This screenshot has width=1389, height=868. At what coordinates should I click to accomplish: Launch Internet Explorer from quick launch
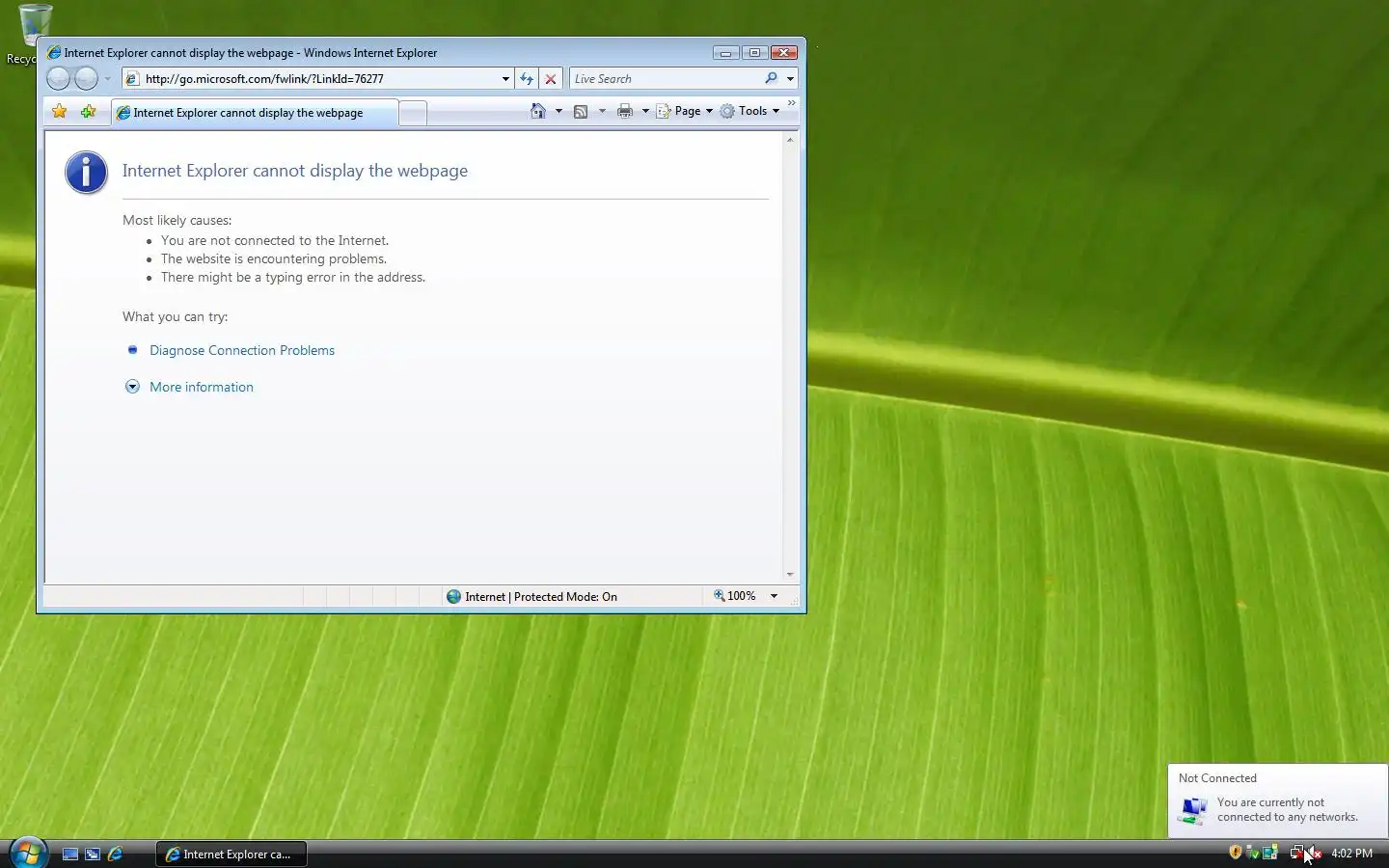[x=115, y=854]
